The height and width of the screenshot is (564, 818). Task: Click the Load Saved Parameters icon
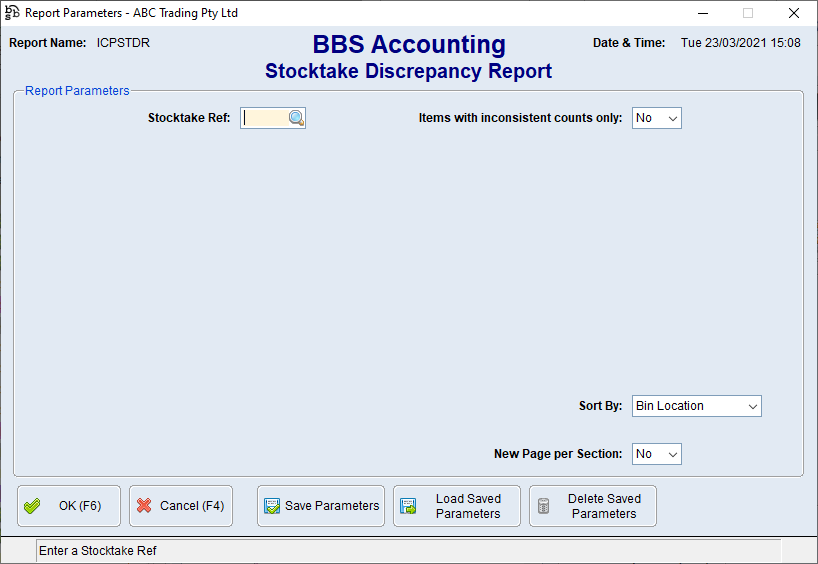[408, 506]
